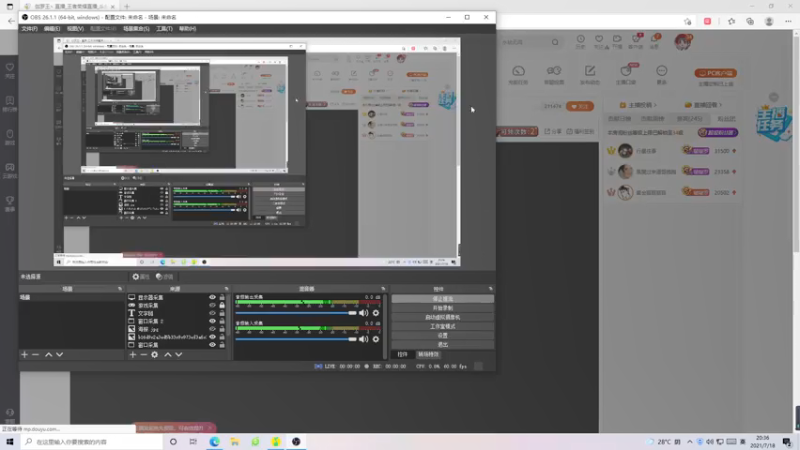This screenshot has width=800, height=450.
Task: Pop out the Audio Mixer dock panel
Action: click(383, 289)
